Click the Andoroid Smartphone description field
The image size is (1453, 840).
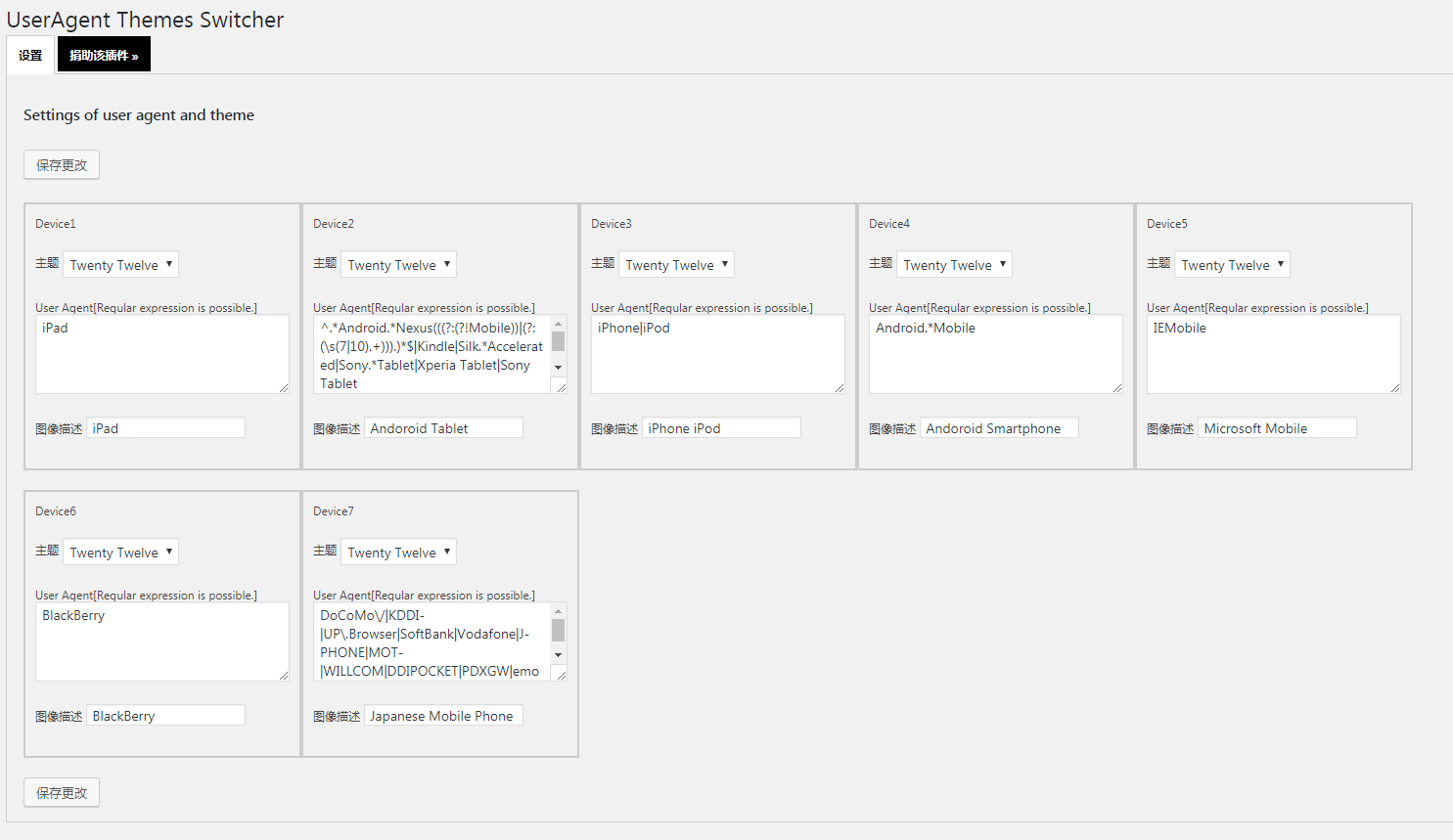click(999, 428)
